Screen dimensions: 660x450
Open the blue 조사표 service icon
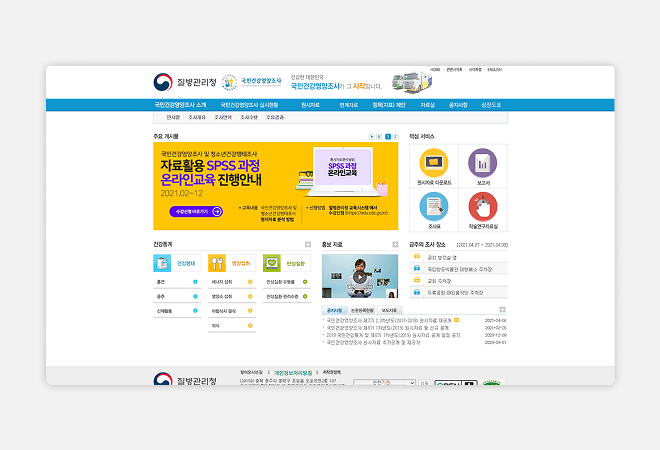click(x=434, y=206)
